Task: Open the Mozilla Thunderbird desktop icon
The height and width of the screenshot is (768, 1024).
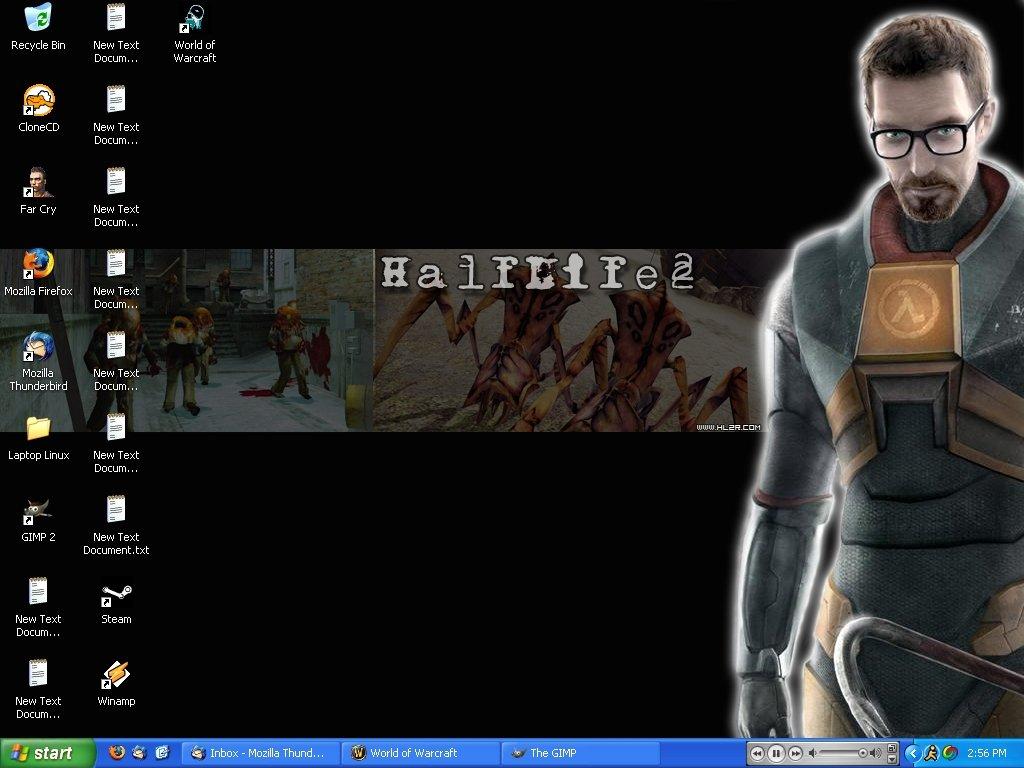Action: point(38,347)
